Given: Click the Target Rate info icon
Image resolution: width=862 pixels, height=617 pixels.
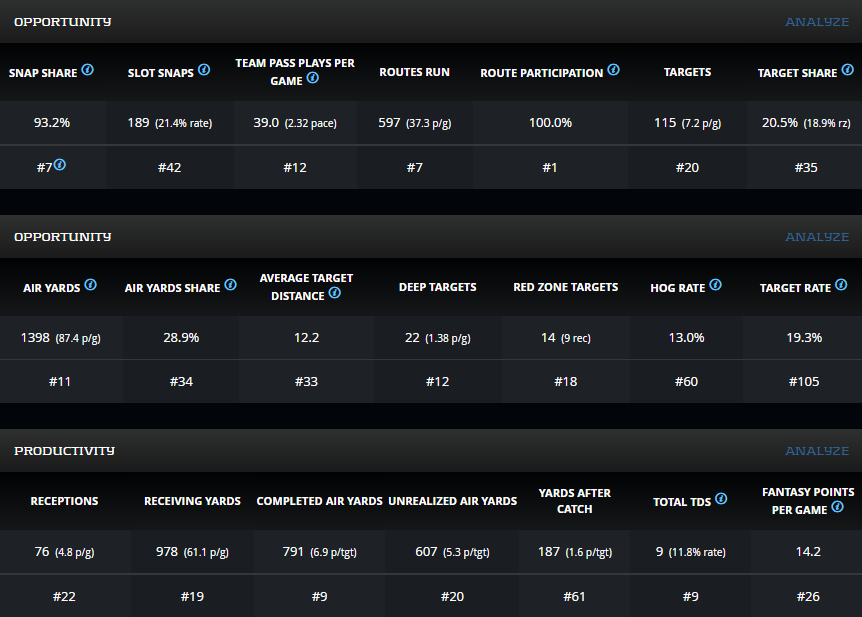Looking at the screenshot, I should click(x=840, y=286).
